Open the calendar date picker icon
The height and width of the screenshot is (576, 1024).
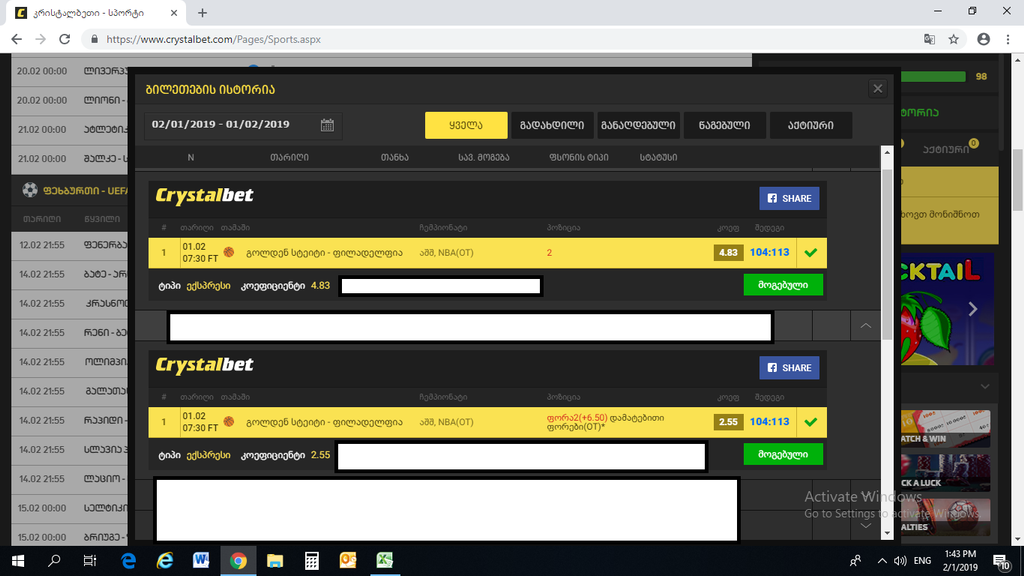click(x=327, y=125)
